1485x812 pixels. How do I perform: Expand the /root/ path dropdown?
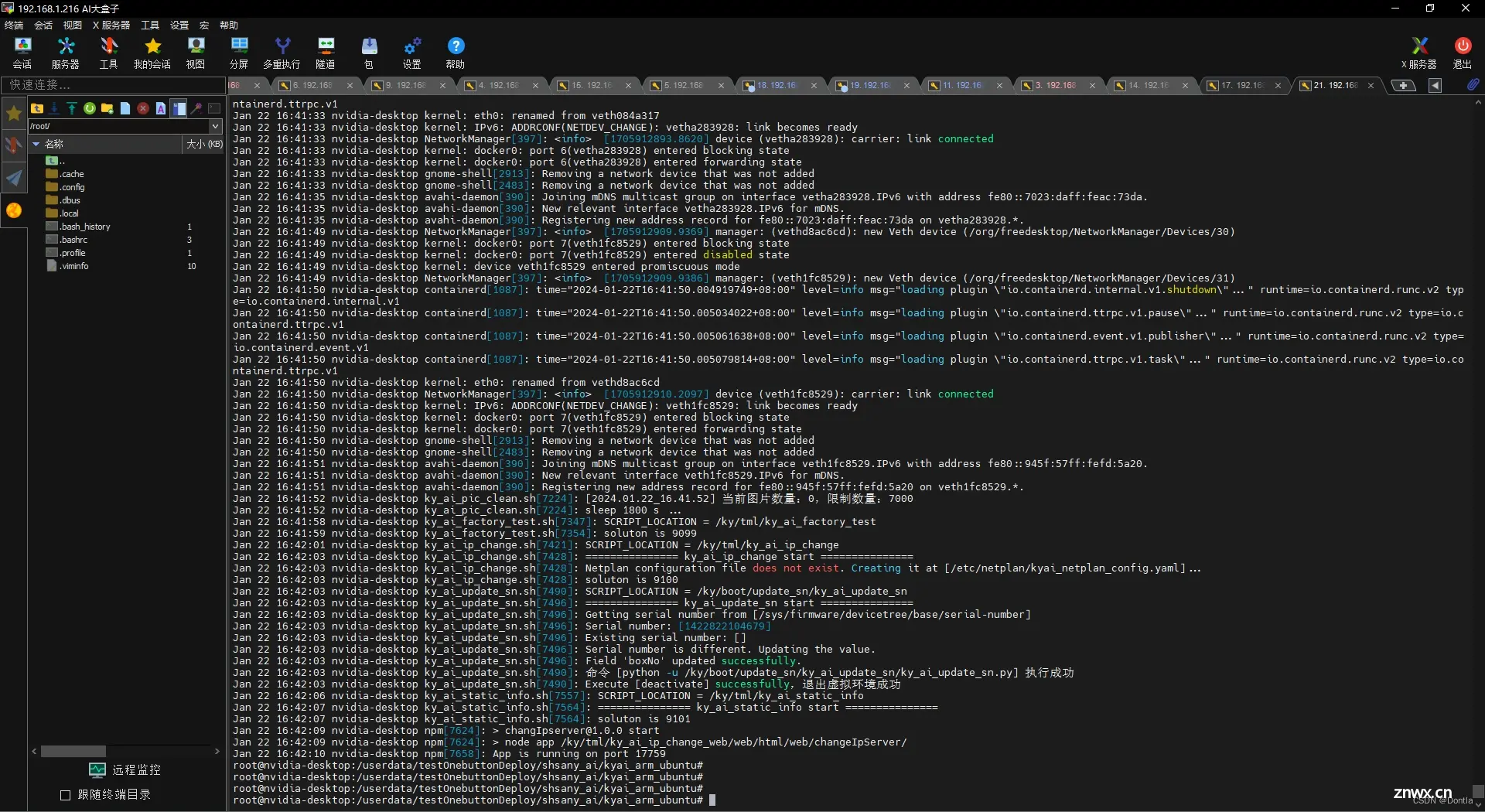click(x=216, y=126)
